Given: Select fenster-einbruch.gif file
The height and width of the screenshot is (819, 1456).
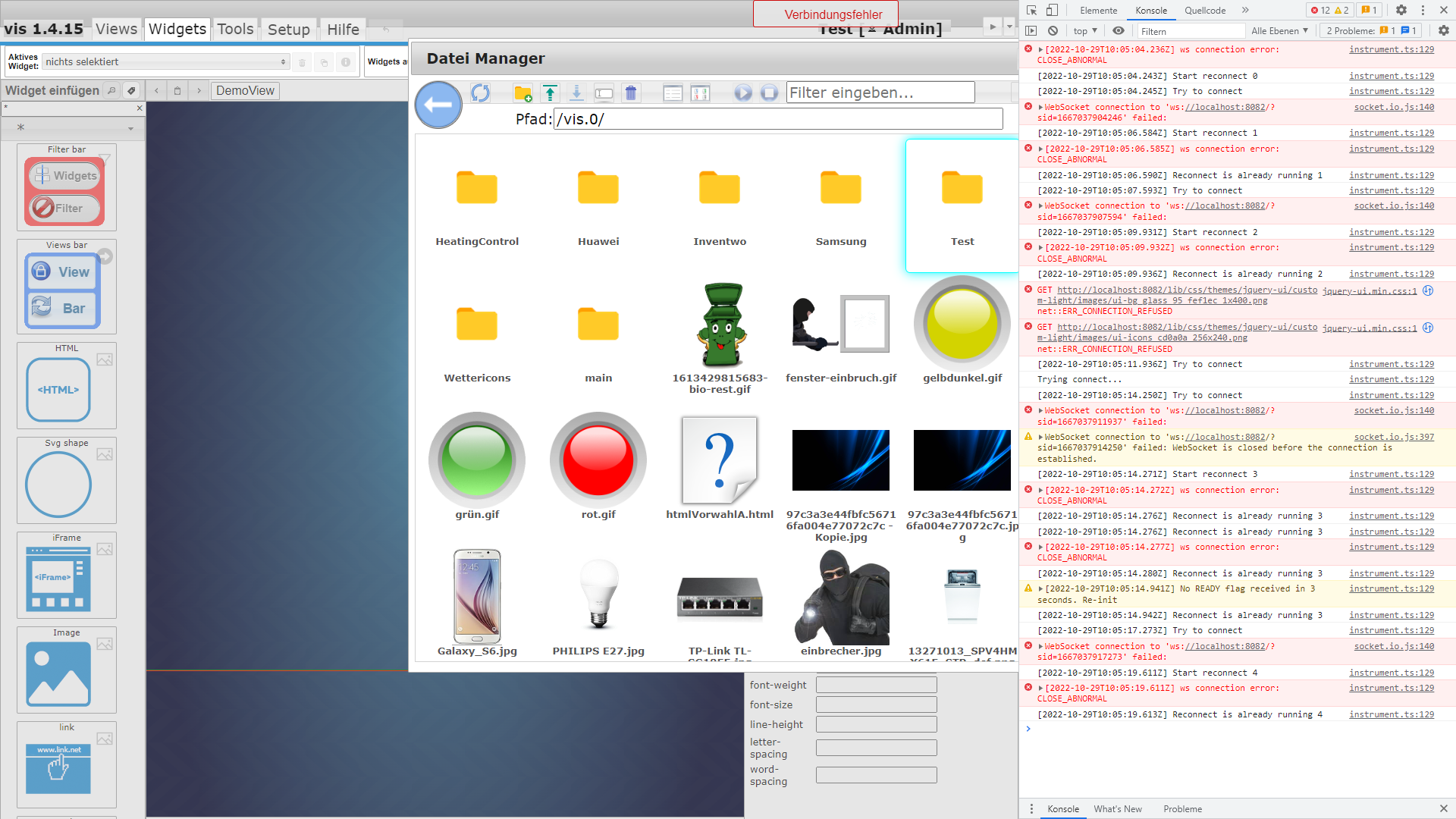Looking at the screenshot, I should [x=841, y=330].
